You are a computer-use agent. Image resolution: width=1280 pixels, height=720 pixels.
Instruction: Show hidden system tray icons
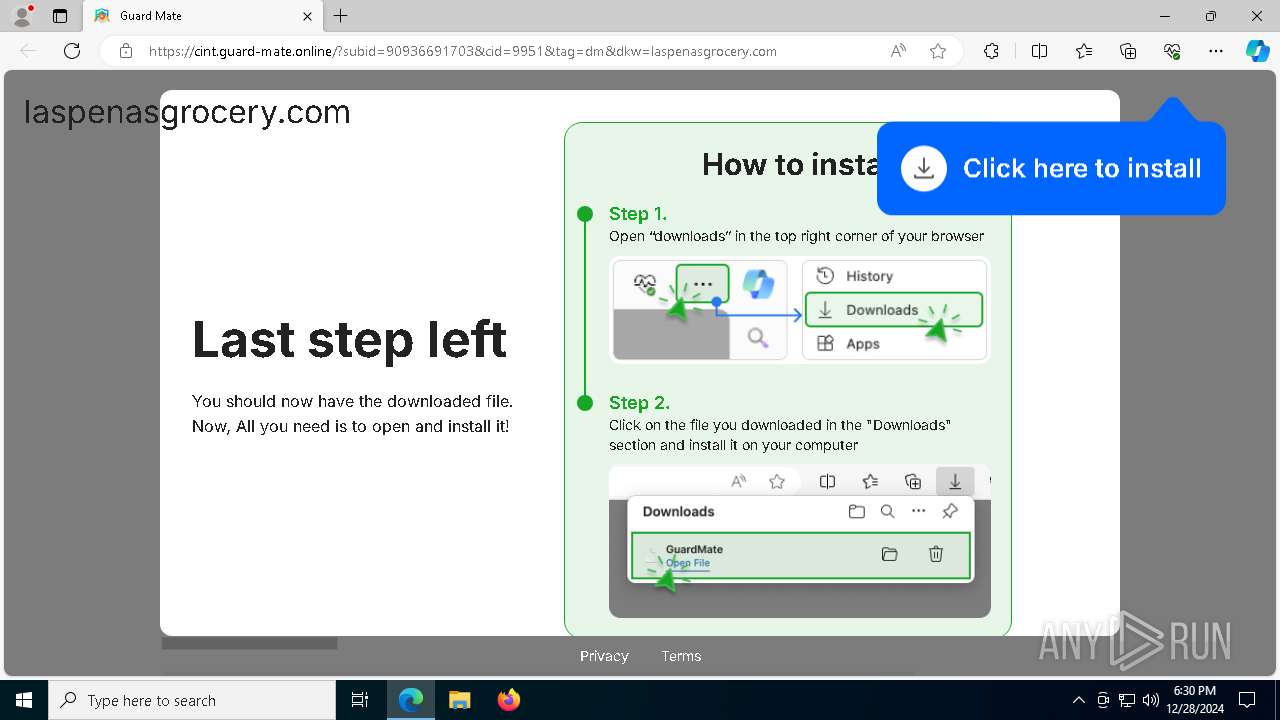click(1078, 700)
